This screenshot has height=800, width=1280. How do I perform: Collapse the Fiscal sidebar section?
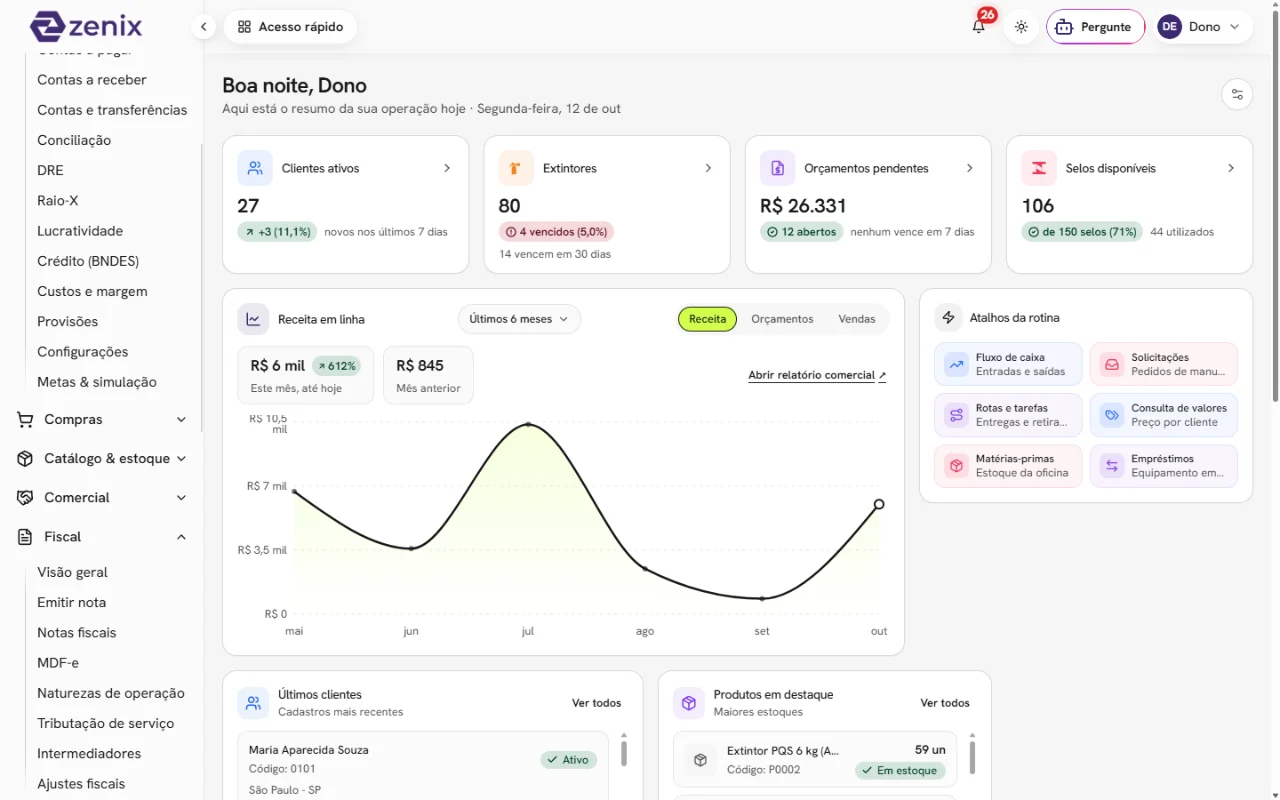click(x=102, y=537)
